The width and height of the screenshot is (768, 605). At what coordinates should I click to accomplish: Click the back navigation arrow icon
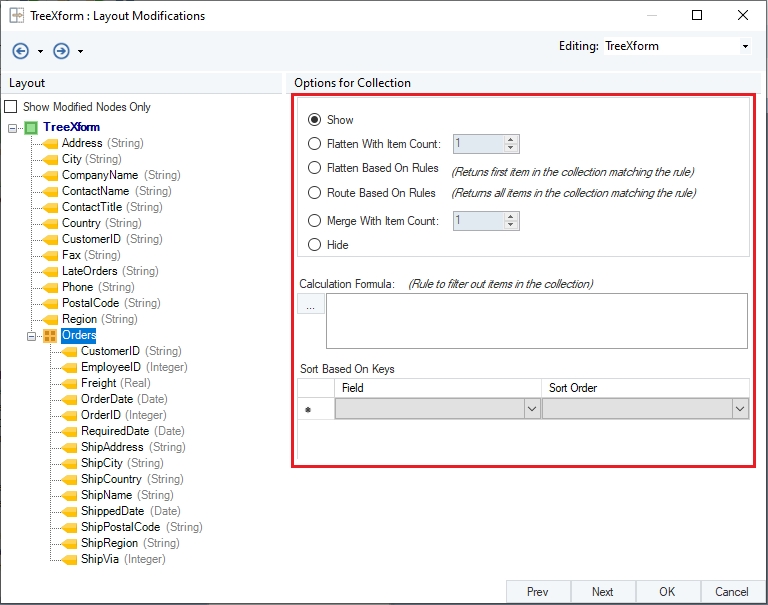coord(20,51)
